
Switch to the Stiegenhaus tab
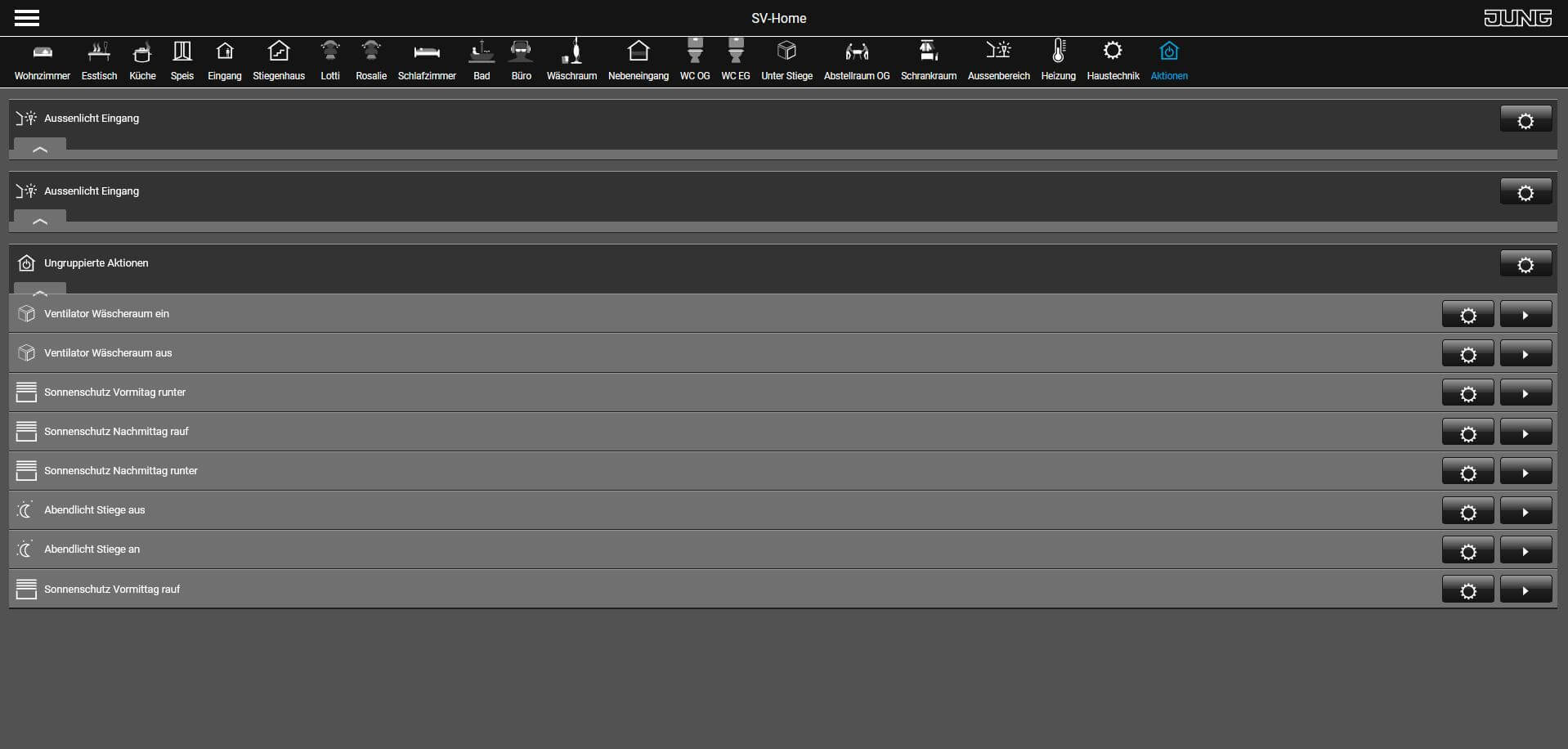coord(279,61)
